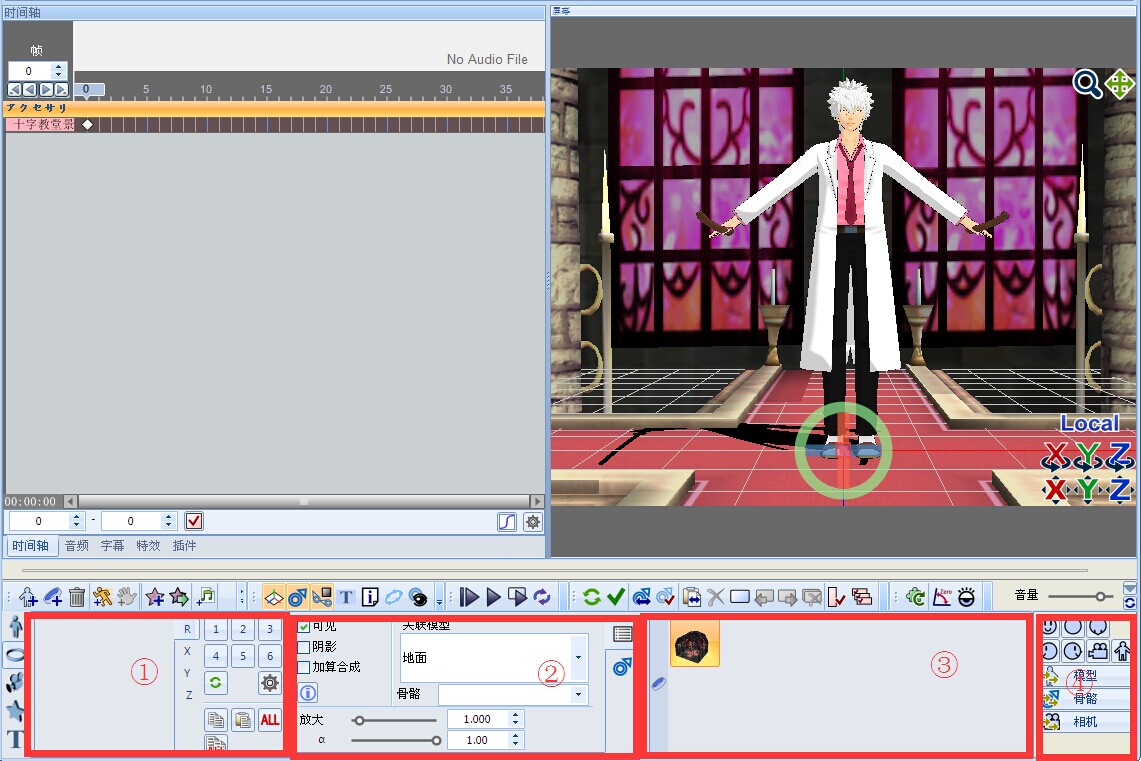This screenshot has height=761, width=1141.
Task: Click the play triangle button
Action: (493, 597)
